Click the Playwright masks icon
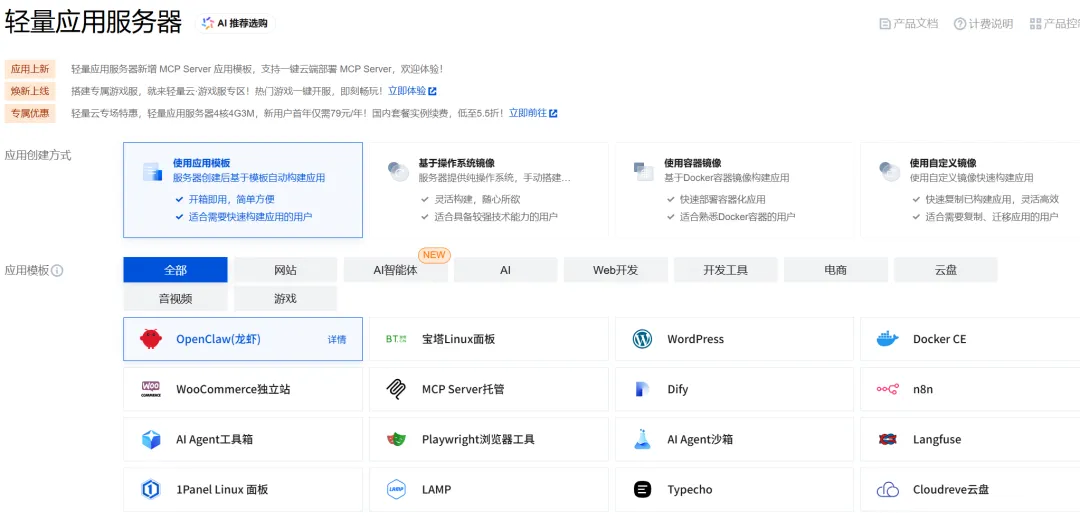Screen dimensions: 1080x521 coord(396,439)
